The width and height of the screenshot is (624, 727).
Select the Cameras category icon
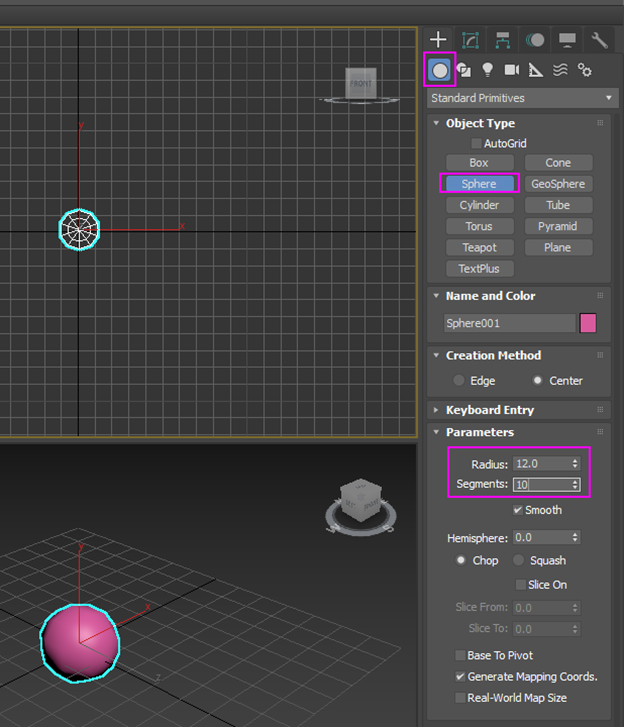[x=512, y=70]
